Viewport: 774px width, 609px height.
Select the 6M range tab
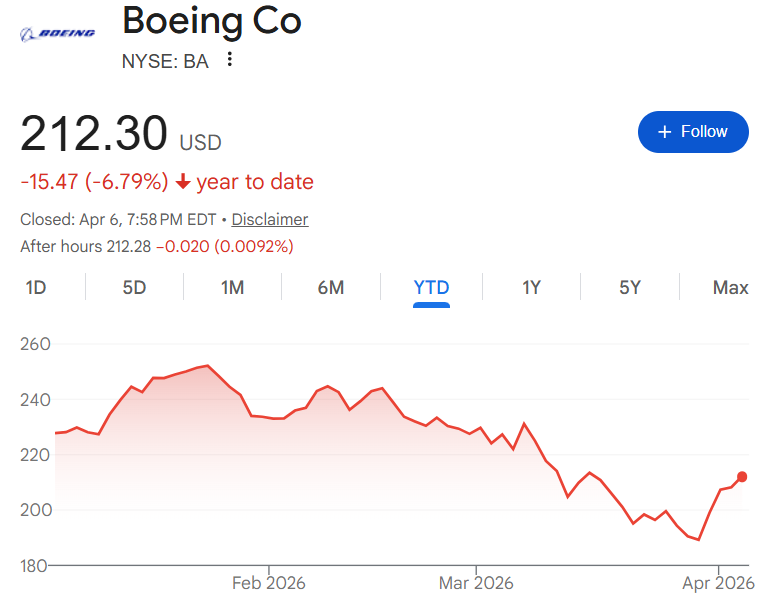click(331, 288)
